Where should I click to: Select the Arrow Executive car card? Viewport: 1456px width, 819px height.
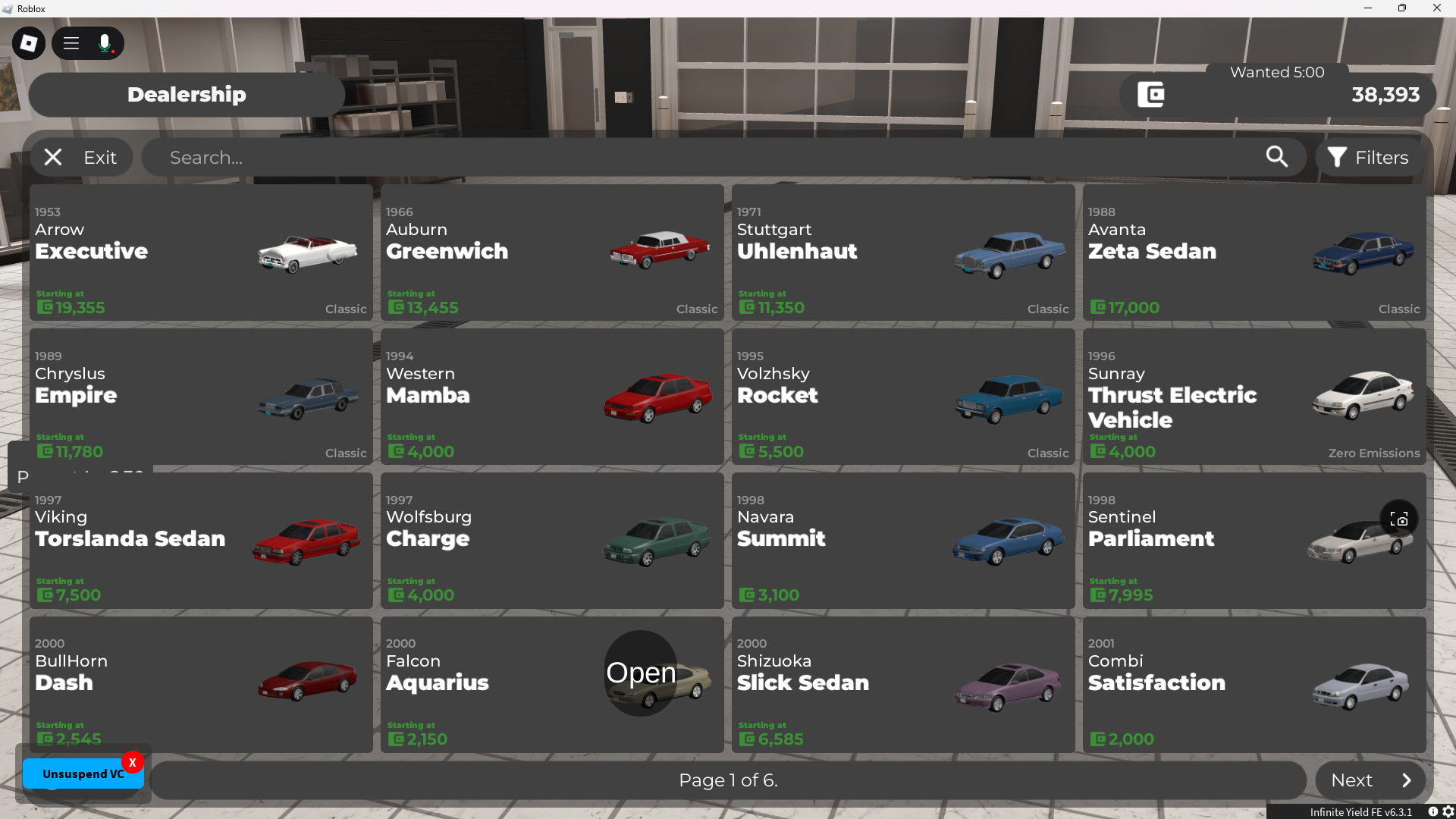pyautogui.click(x=201, y=253)
